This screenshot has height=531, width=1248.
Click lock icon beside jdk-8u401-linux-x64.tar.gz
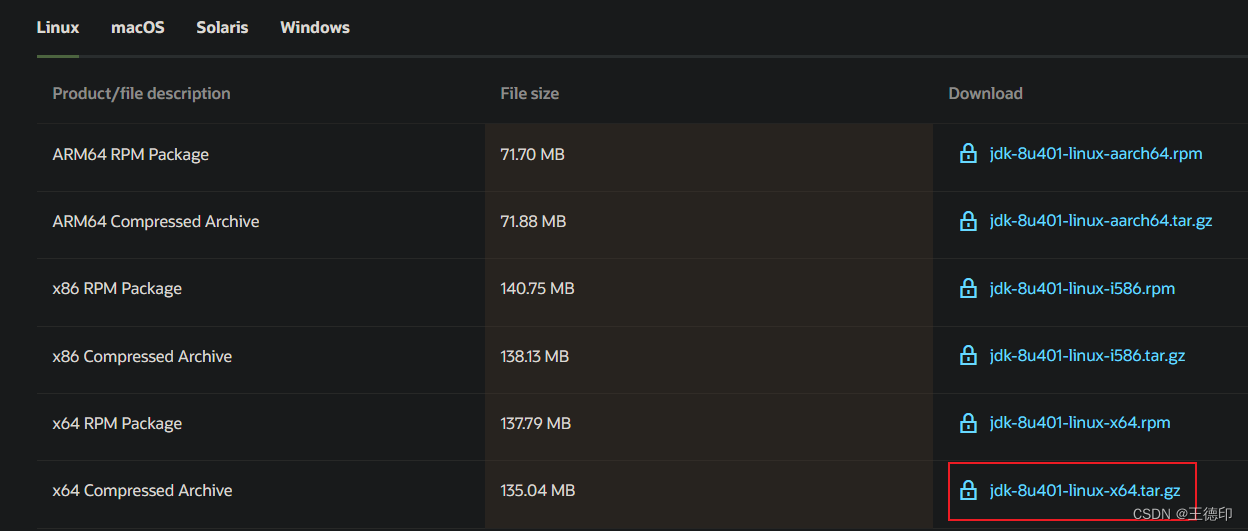[x=968, y=490]
